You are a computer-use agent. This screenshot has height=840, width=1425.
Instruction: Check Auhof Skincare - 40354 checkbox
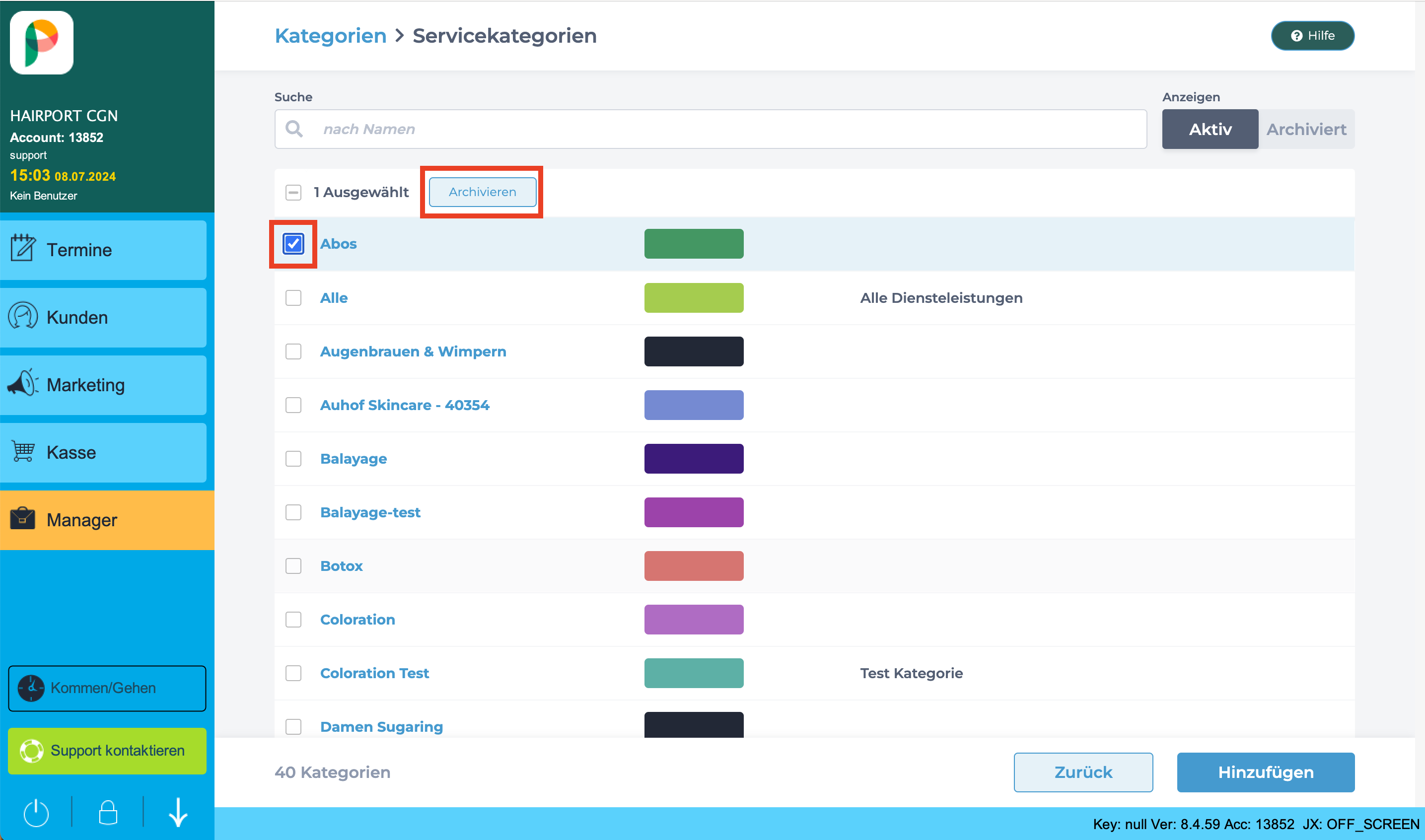point(293,405)
